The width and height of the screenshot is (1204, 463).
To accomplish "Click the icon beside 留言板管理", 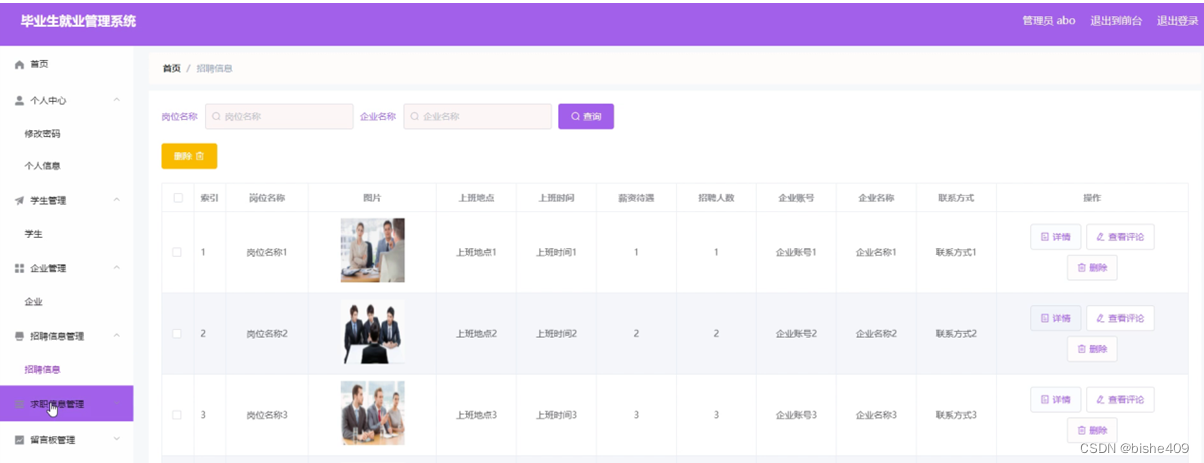I will point(19,439).
